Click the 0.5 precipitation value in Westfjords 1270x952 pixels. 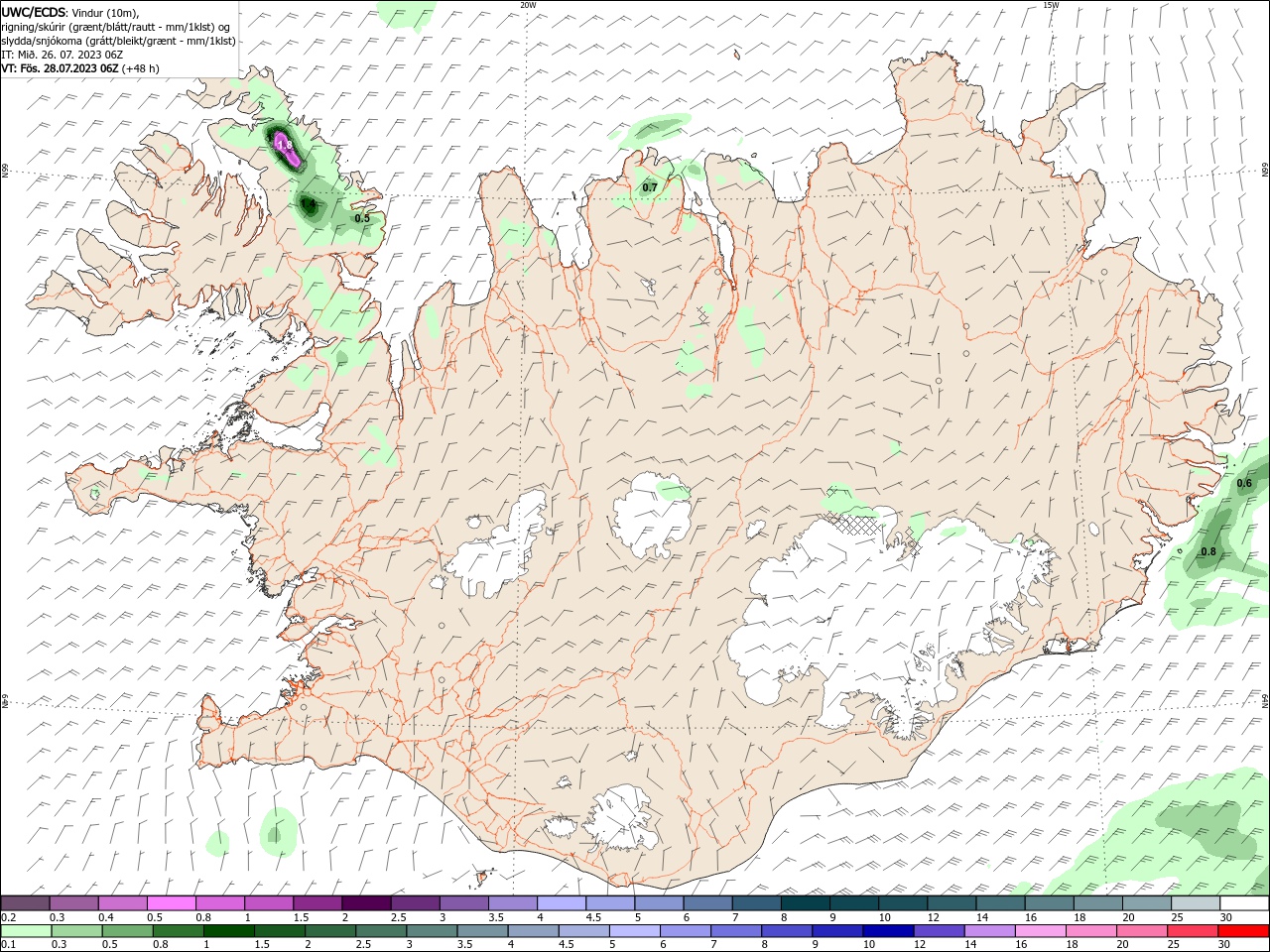(362, 218)
